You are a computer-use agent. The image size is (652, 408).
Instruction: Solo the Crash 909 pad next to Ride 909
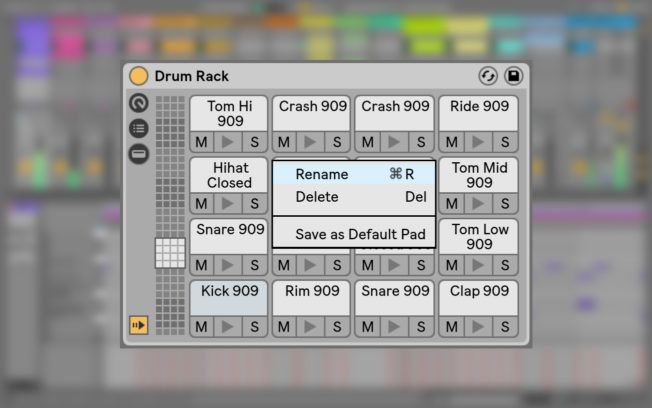click(x=421, y=142)
